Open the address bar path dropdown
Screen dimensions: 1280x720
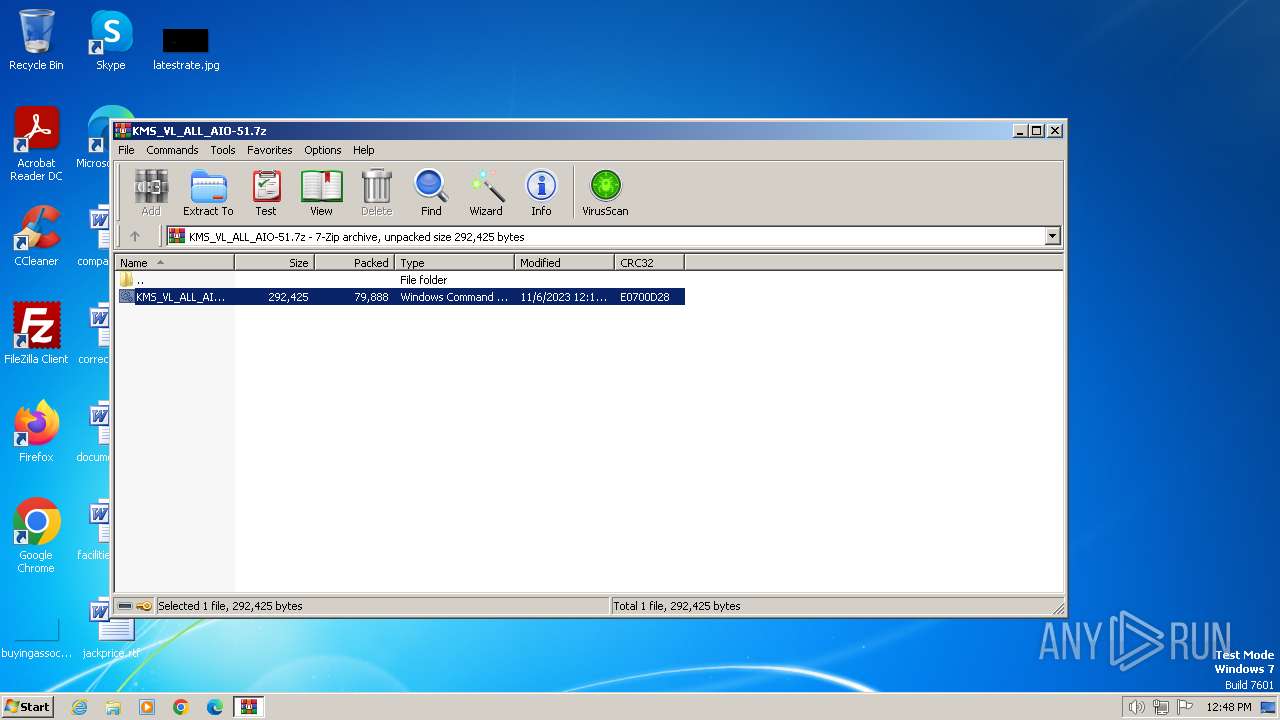tap(1052, 237)
